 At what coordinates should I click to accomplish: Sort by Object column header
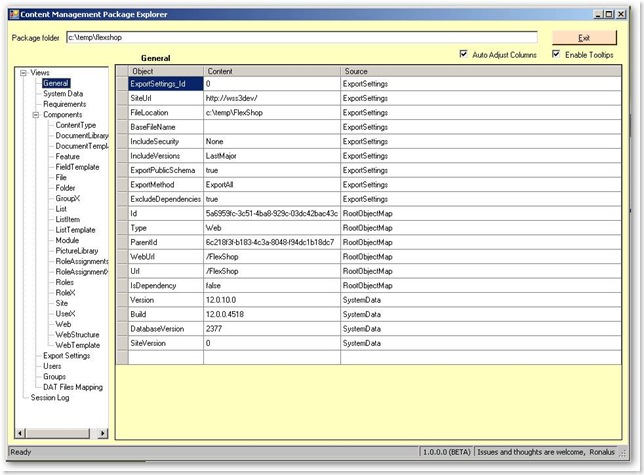coord(166,71)
